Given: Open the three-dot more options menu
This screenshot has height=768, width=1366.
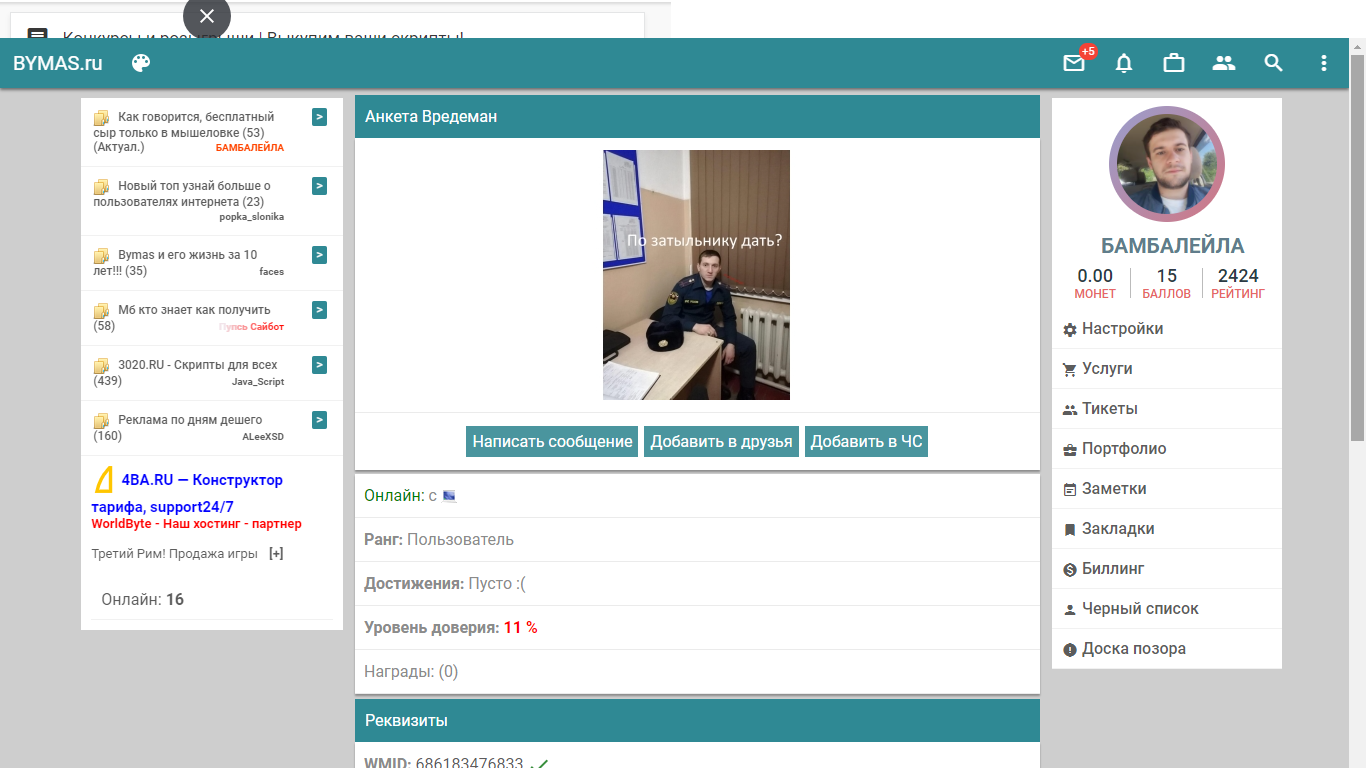Looking at the screenshot, I should (1324, 63).
